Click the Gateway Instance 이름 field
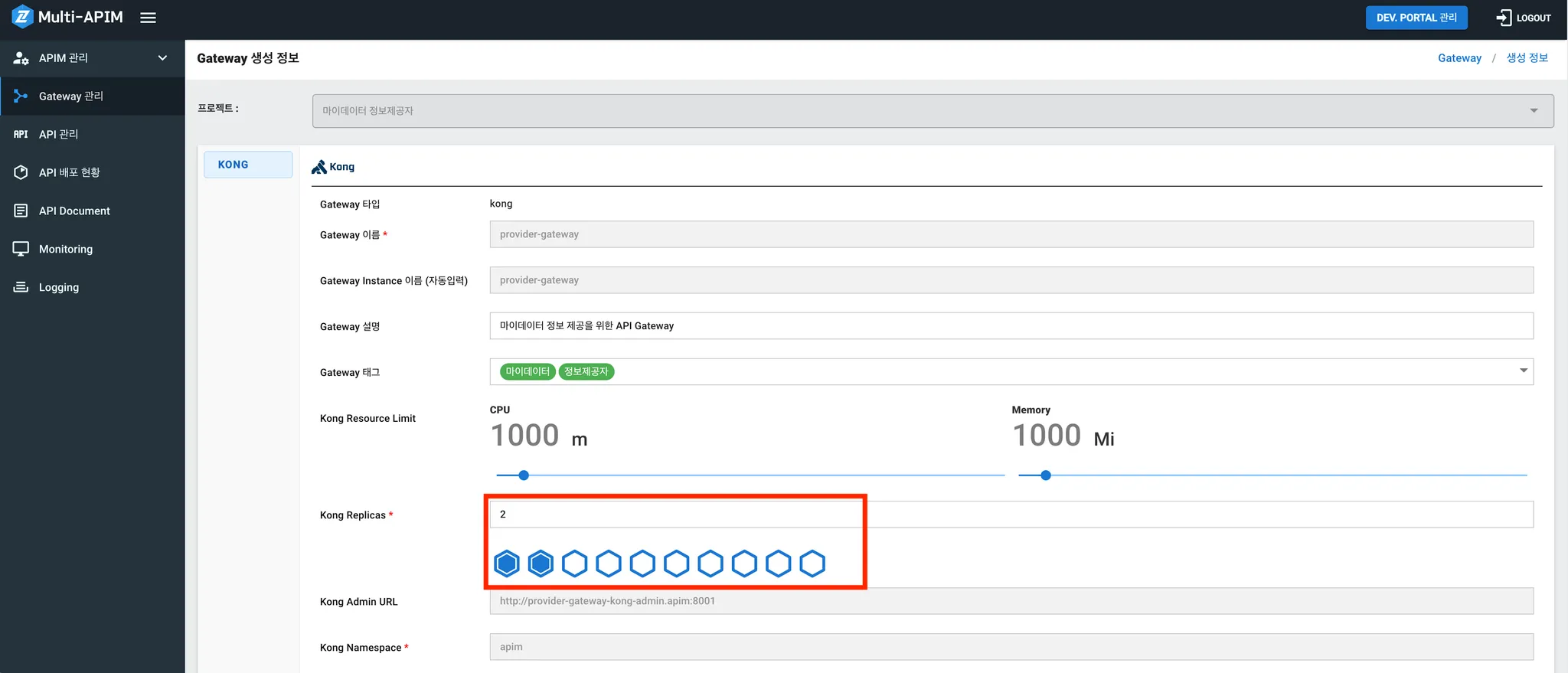 [x=1011, y=280]
